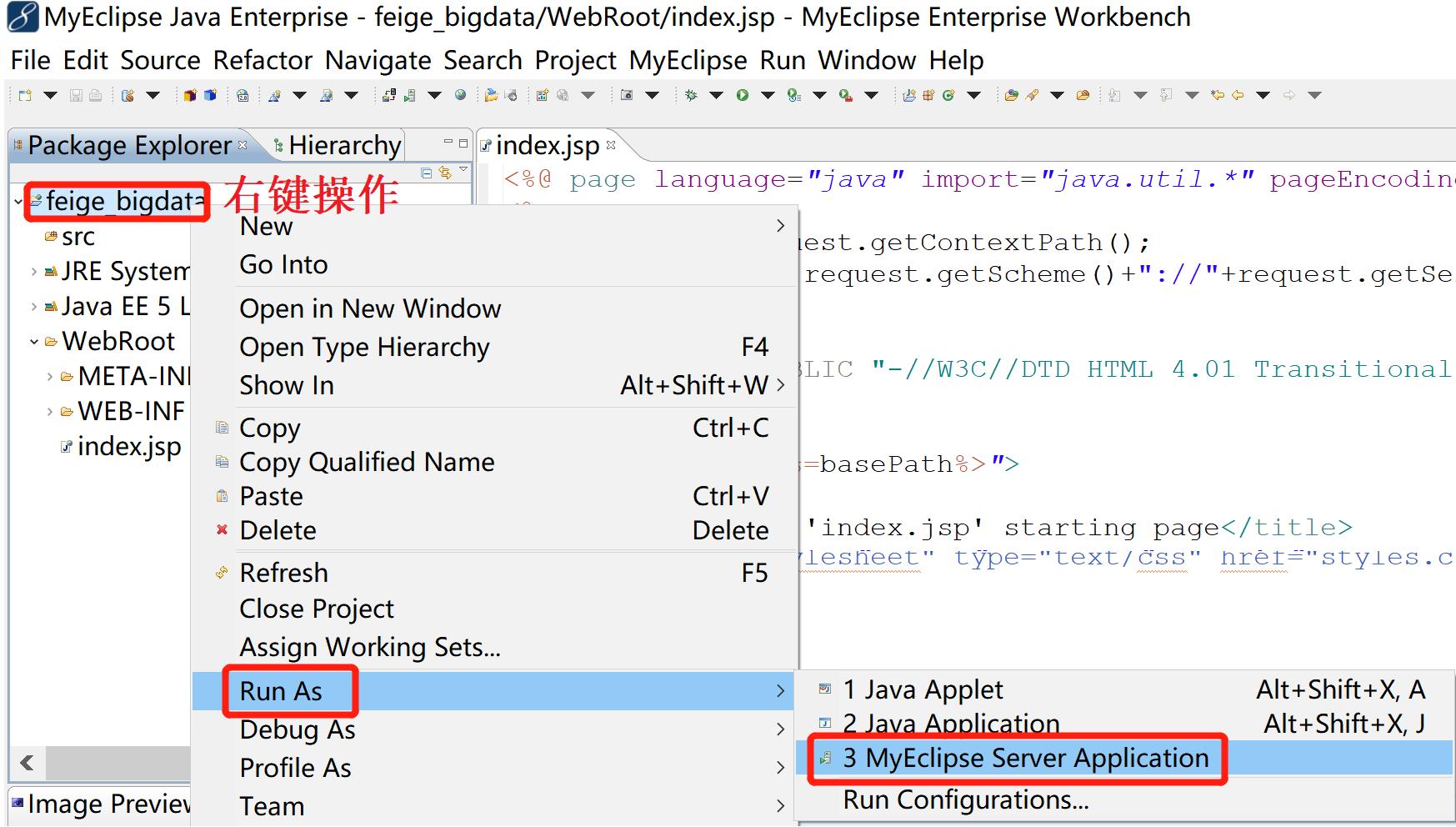Click the 2.0 web services toolbar icon
The height and width of the screenshot is (827, 1456).
(243, 96)
